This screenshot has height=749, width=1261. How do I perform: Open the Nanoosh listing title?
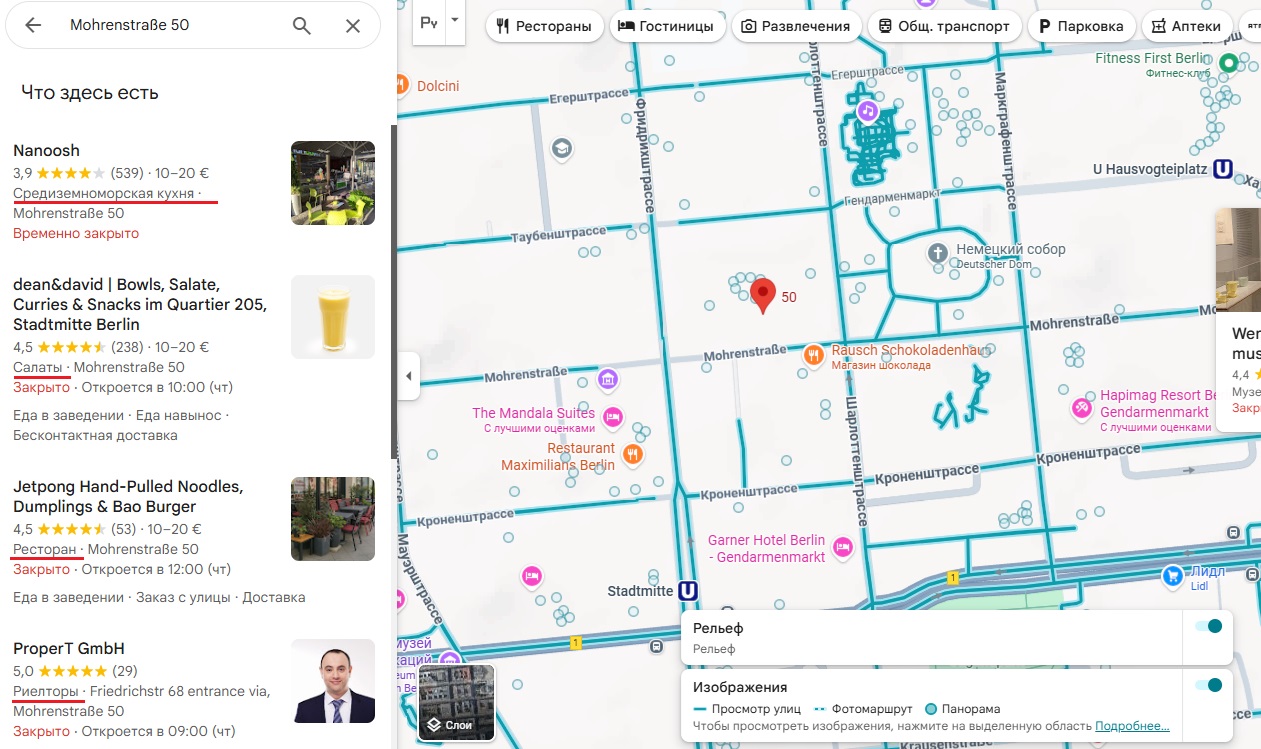coord(46,151)
